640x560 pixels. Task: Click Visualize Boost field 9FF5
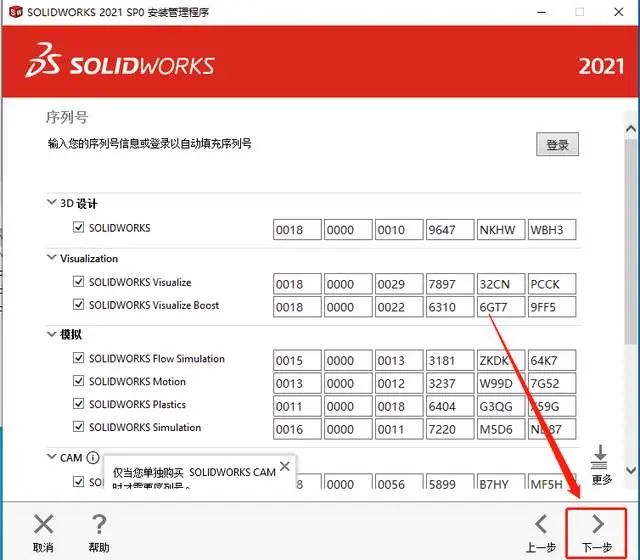552,307
